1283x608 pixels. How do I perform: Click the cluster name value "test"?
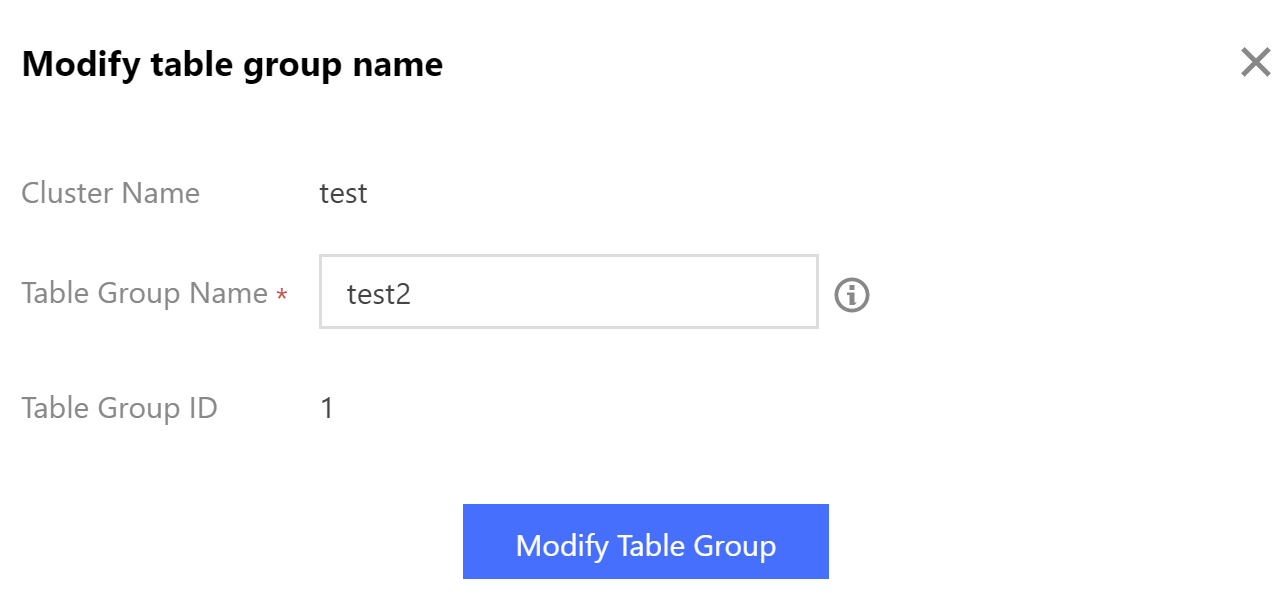click(x=343, y=193)
